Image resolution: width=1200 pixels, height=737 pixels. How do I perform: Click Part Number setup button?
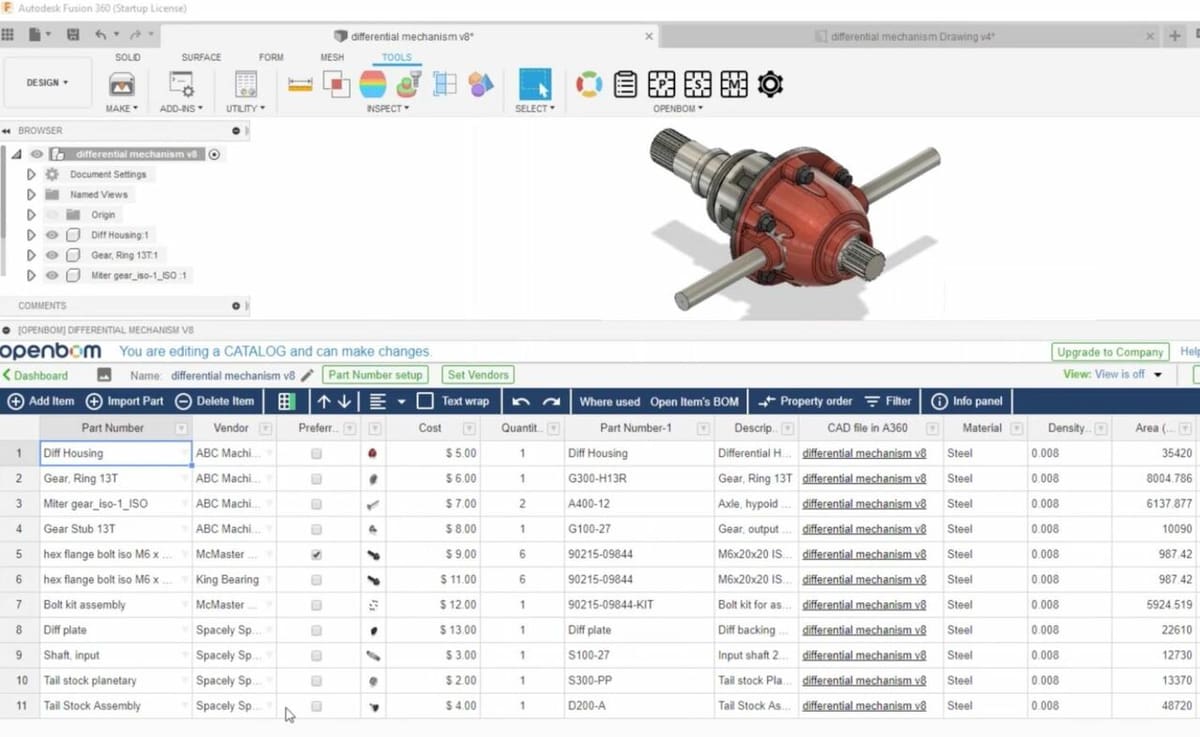click(x=375, y=375)
